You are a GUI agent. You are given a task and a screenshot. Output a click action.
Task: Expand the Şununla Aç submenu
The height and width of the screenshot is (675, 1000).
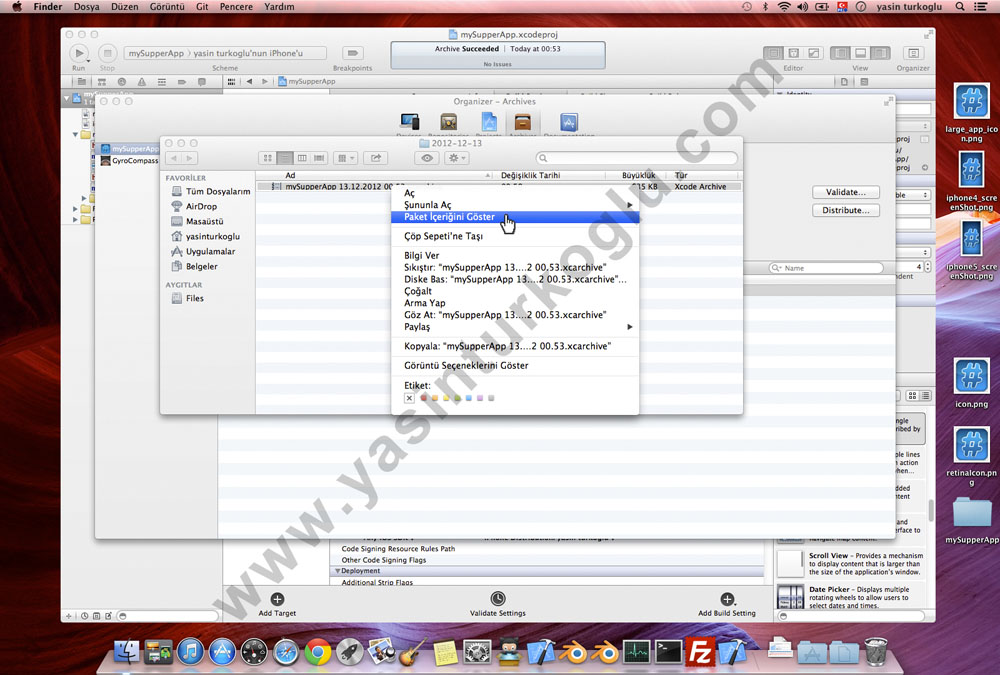click(x=515, y=205)
